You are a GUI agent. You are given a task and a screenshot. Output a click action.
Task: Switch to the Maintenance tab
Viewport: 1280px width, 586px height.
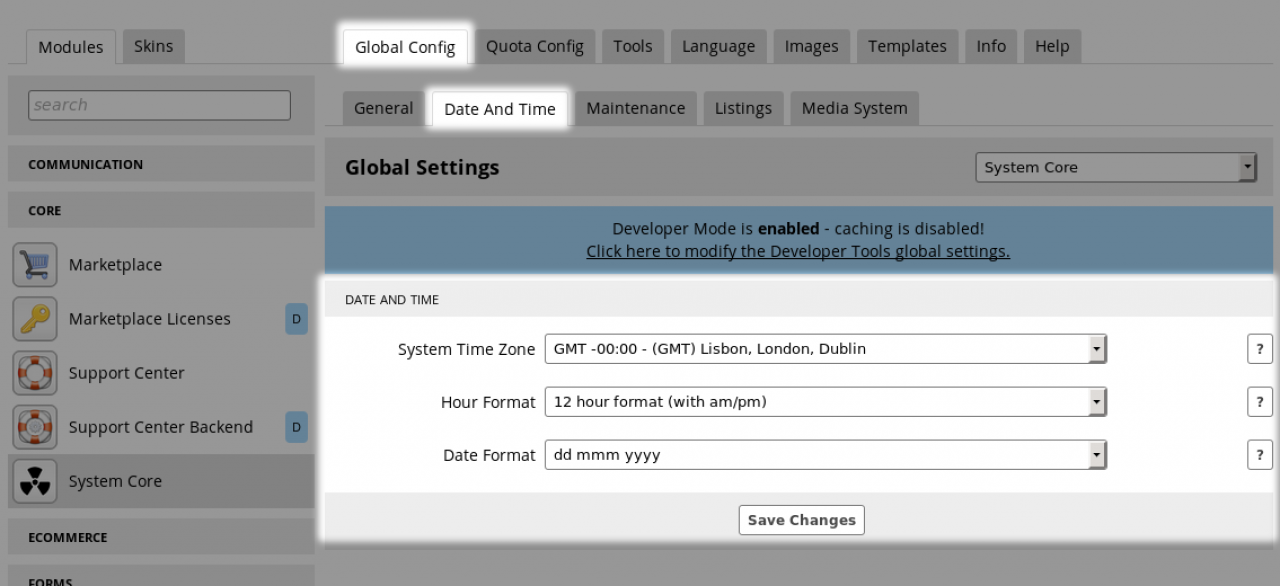pos(635,108)
